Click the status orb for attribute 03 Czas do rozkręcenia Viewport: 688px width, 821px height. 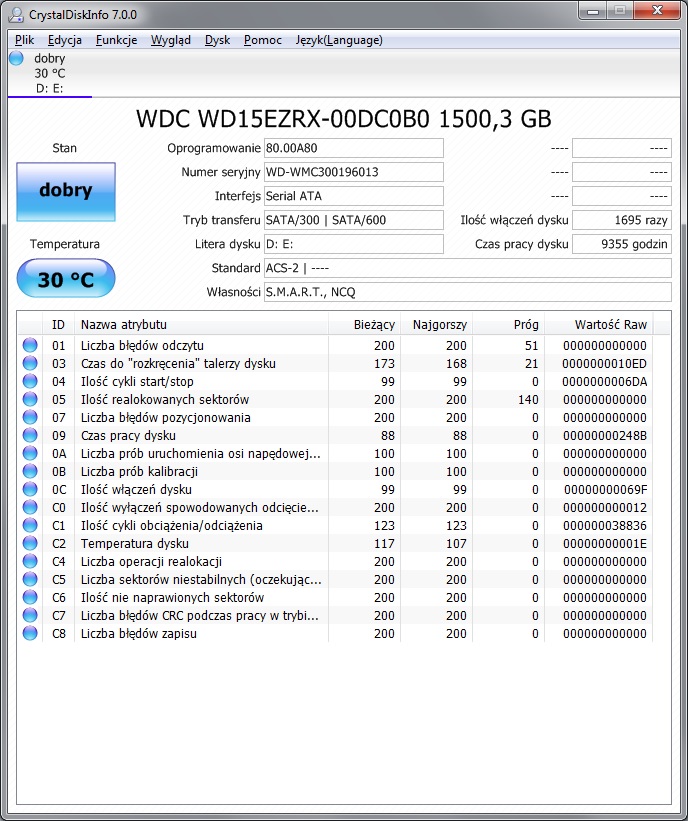pyautogui.click(x=30, y=363)
